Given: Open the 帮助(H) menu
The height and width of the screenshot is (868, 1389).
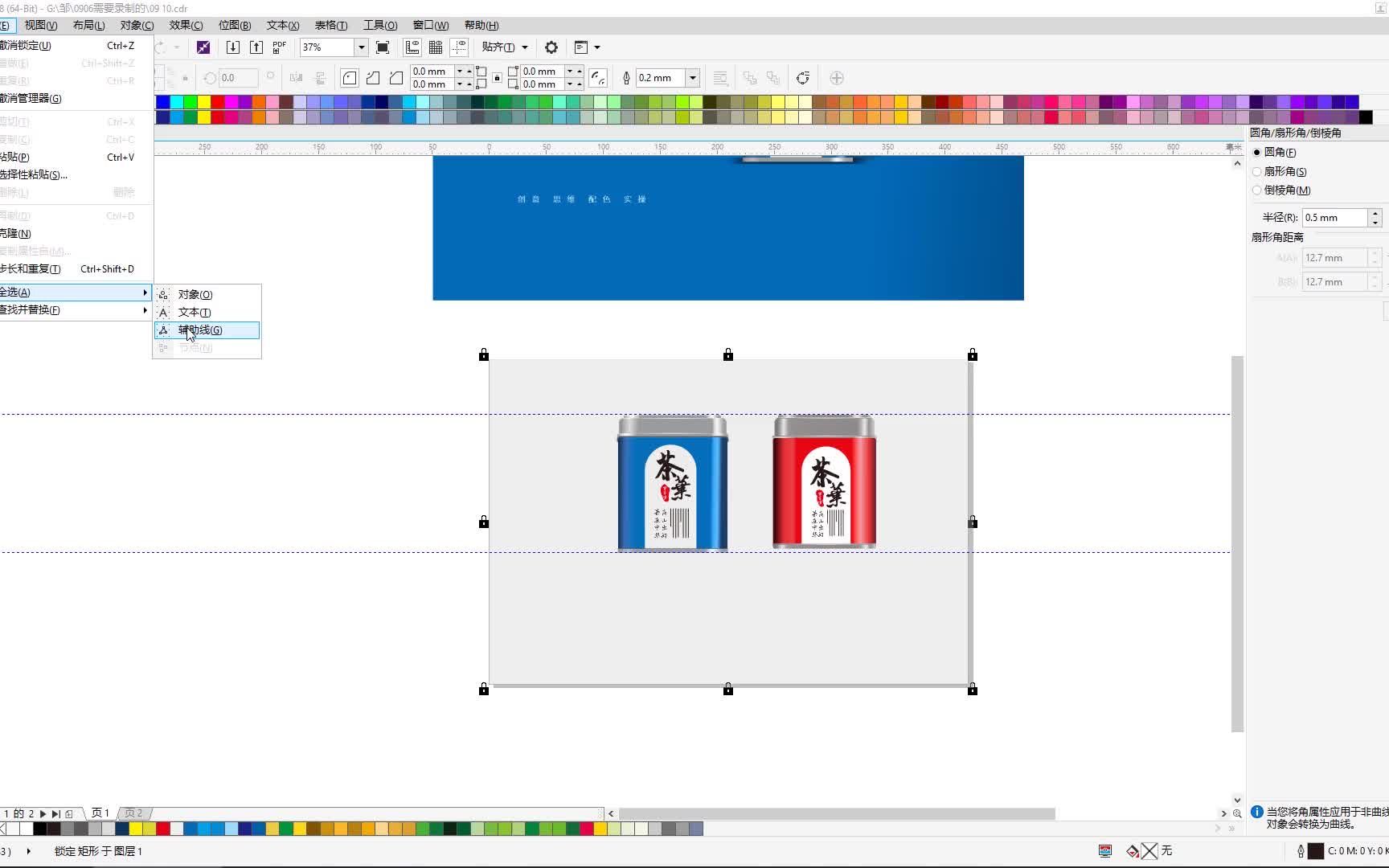Looking at the screenshot, I should pyautogui.click(x=481, y=25).
